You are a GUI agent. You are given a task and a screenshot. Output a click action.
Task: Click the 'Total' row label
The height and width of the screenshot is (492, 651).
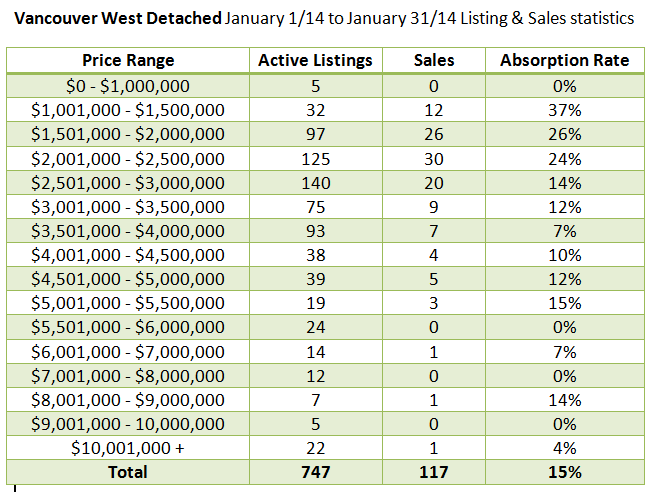click(x=128, y=472)
